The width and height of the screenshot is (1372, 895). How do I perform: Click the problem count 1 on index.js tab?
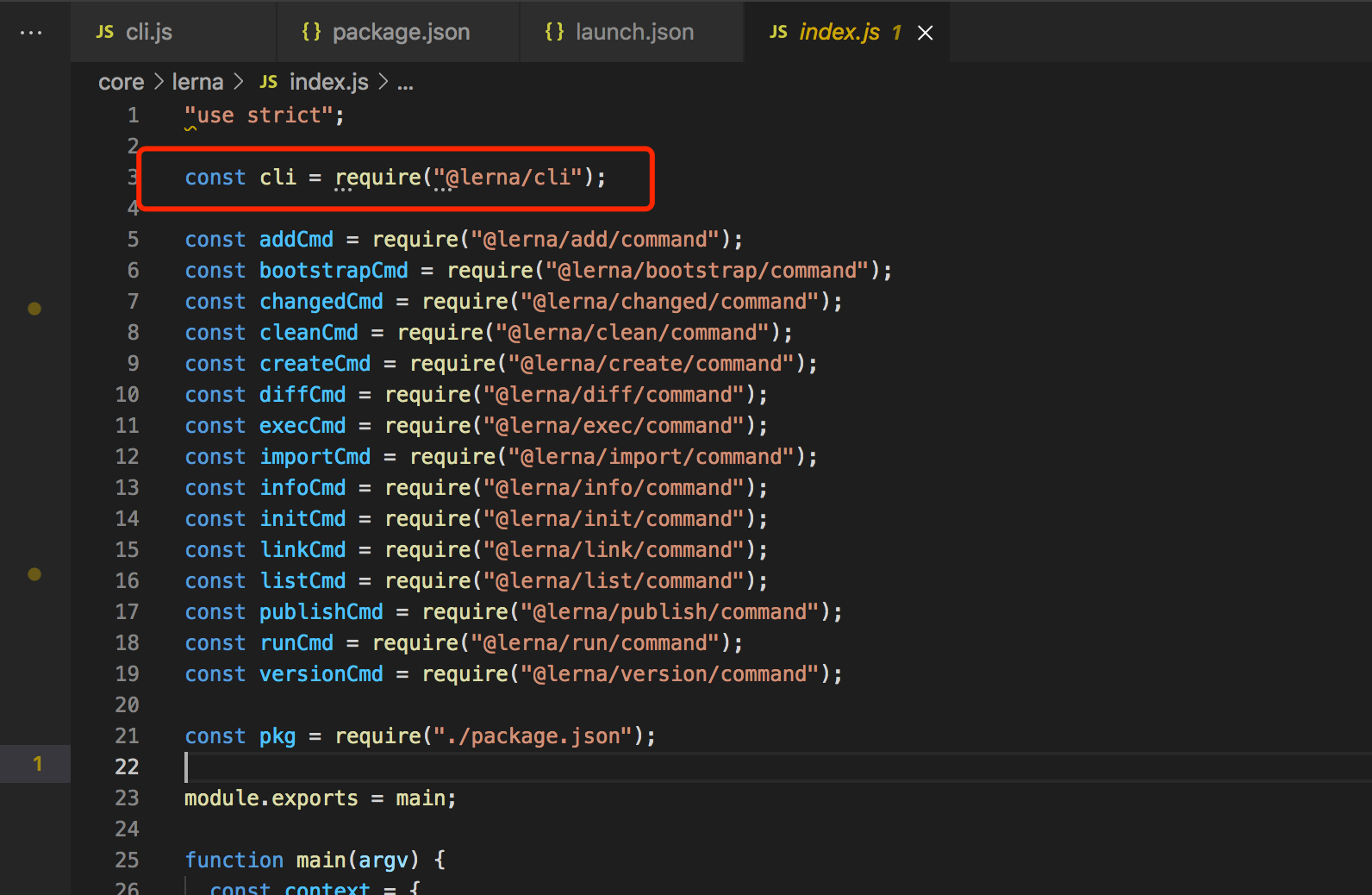click(x=896, y=33)
